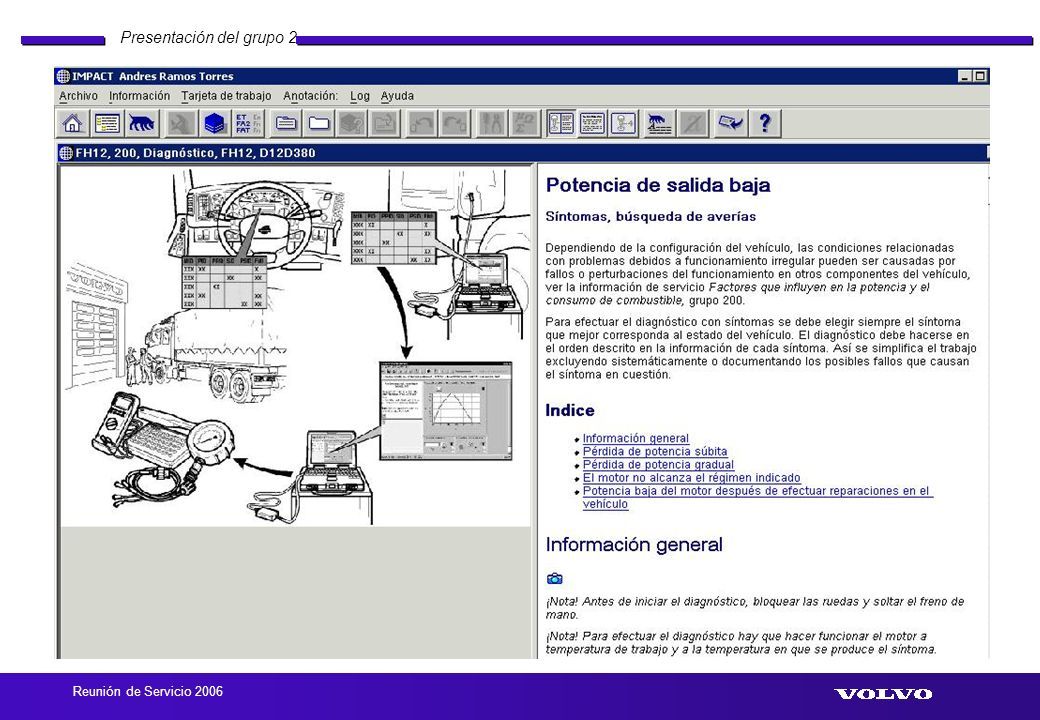Click the Información general section heading
The width and height of the screenshot is (1040, 720).
coord(634,545)
